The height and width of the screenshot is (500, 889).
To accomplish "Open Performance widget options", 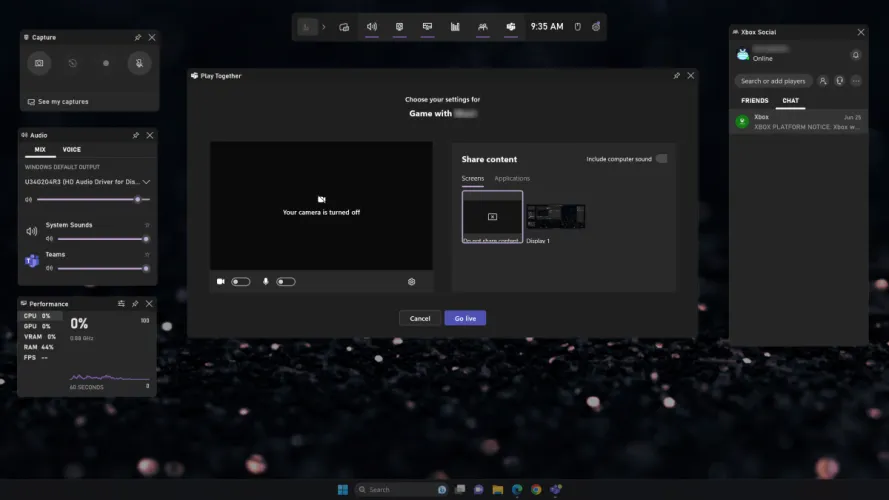I will [121, 303].
